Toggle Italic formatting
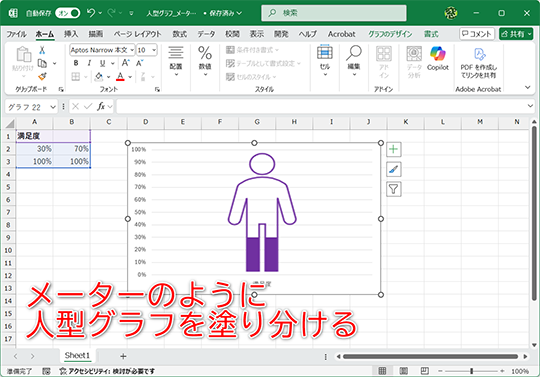This screenshot has width=540, height=377. click(x=89, y=63)
